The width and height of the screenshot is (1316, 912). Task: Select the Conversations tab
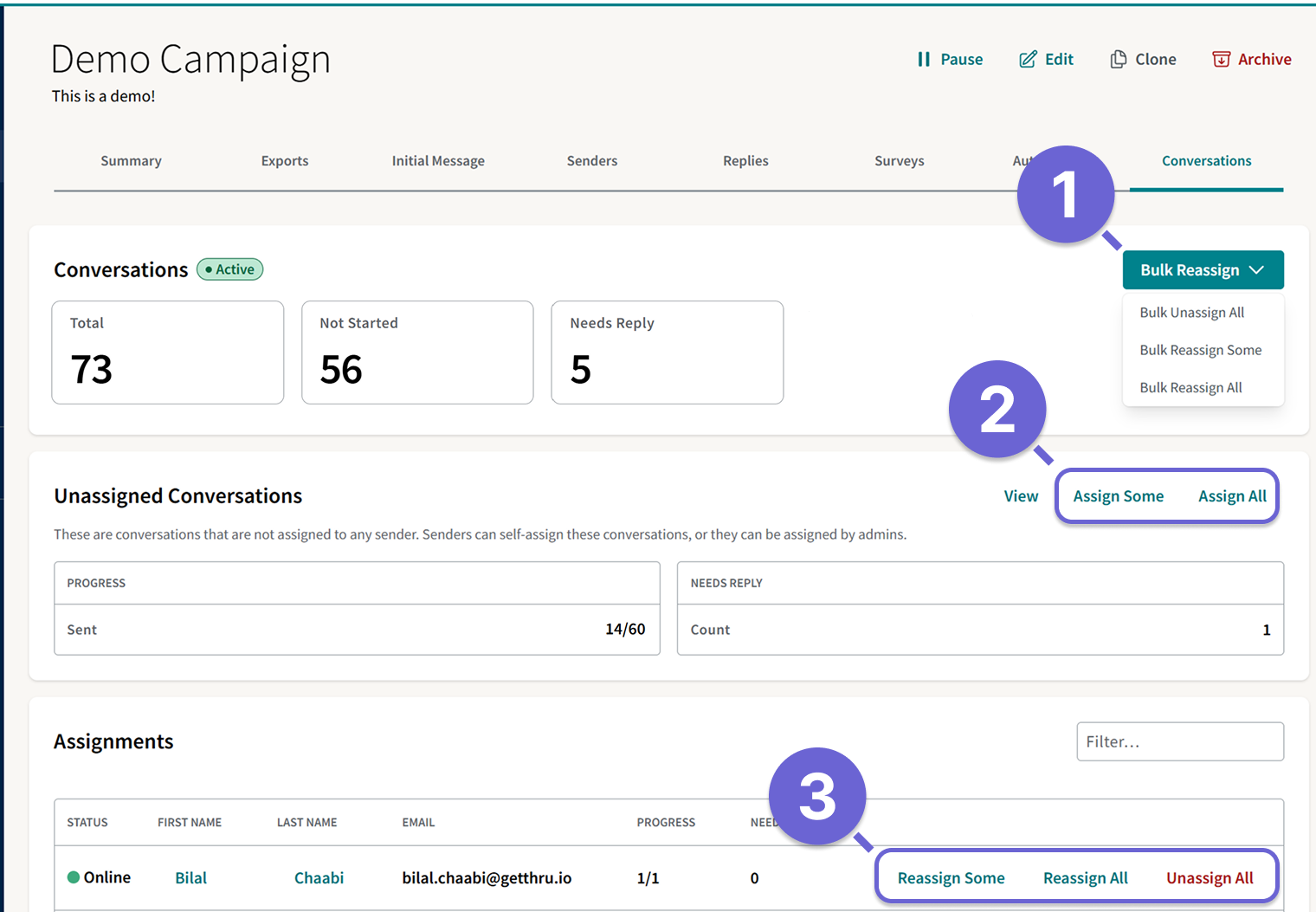tap(1206, 161)
